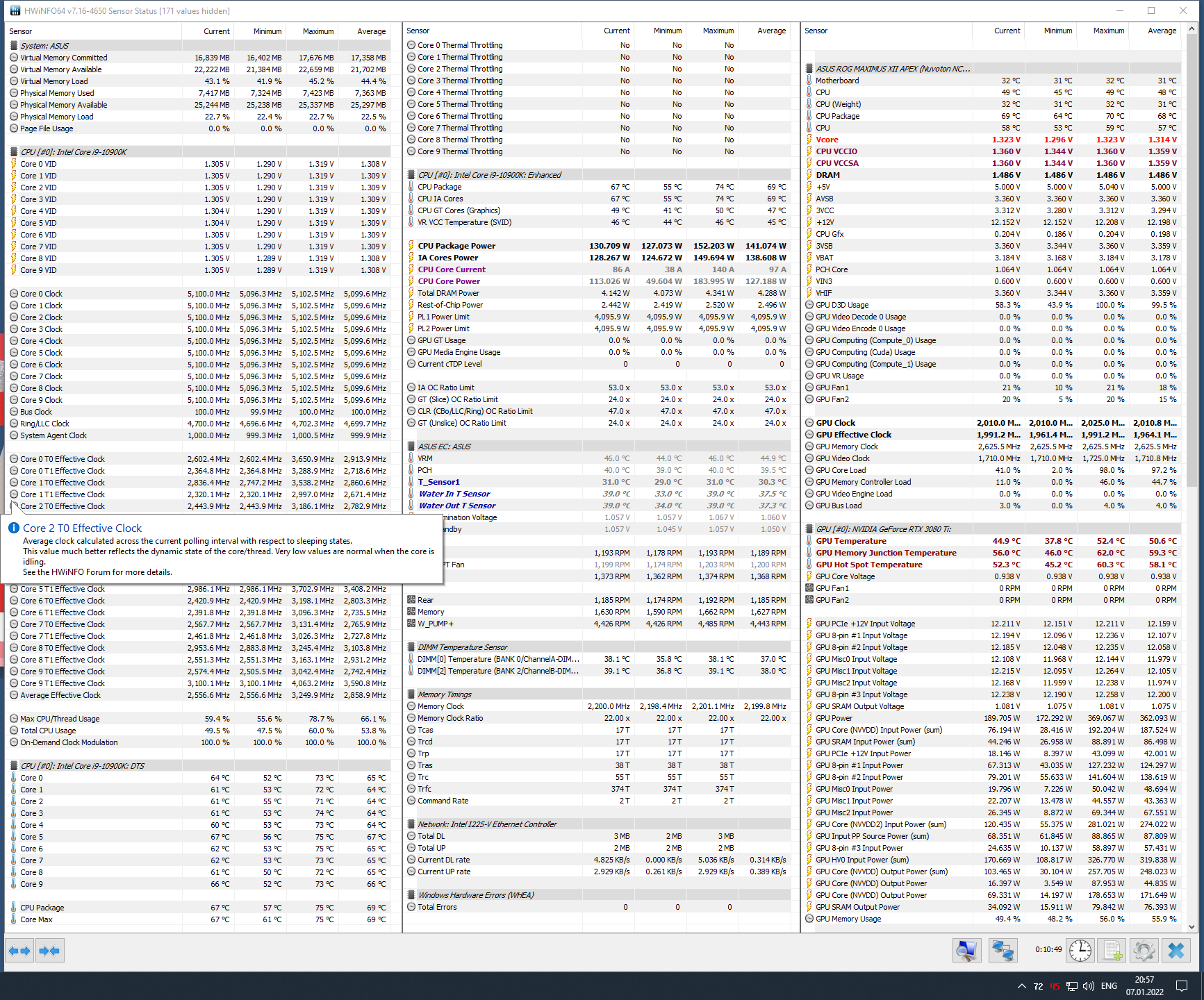Select the DIMM Temperature Sensor section header
Image resolution: width=1204 pixels, height=1000 pixels.
[x=597, y=647]
